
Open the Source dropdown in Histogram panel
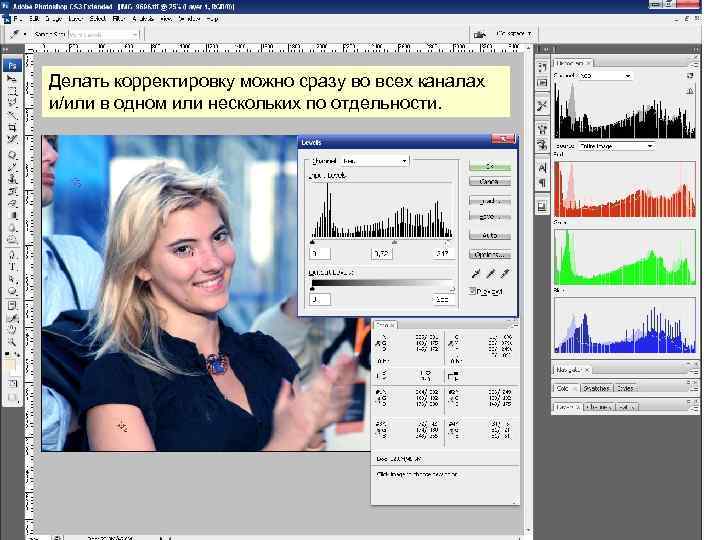(x=616, y=146)
